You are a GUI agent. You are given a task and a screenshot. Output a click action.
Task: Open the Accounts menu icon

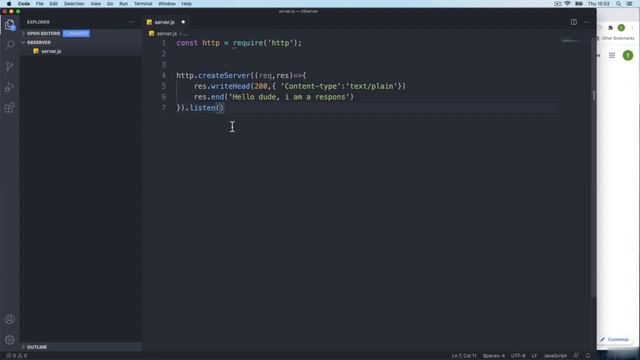[10, 319]
